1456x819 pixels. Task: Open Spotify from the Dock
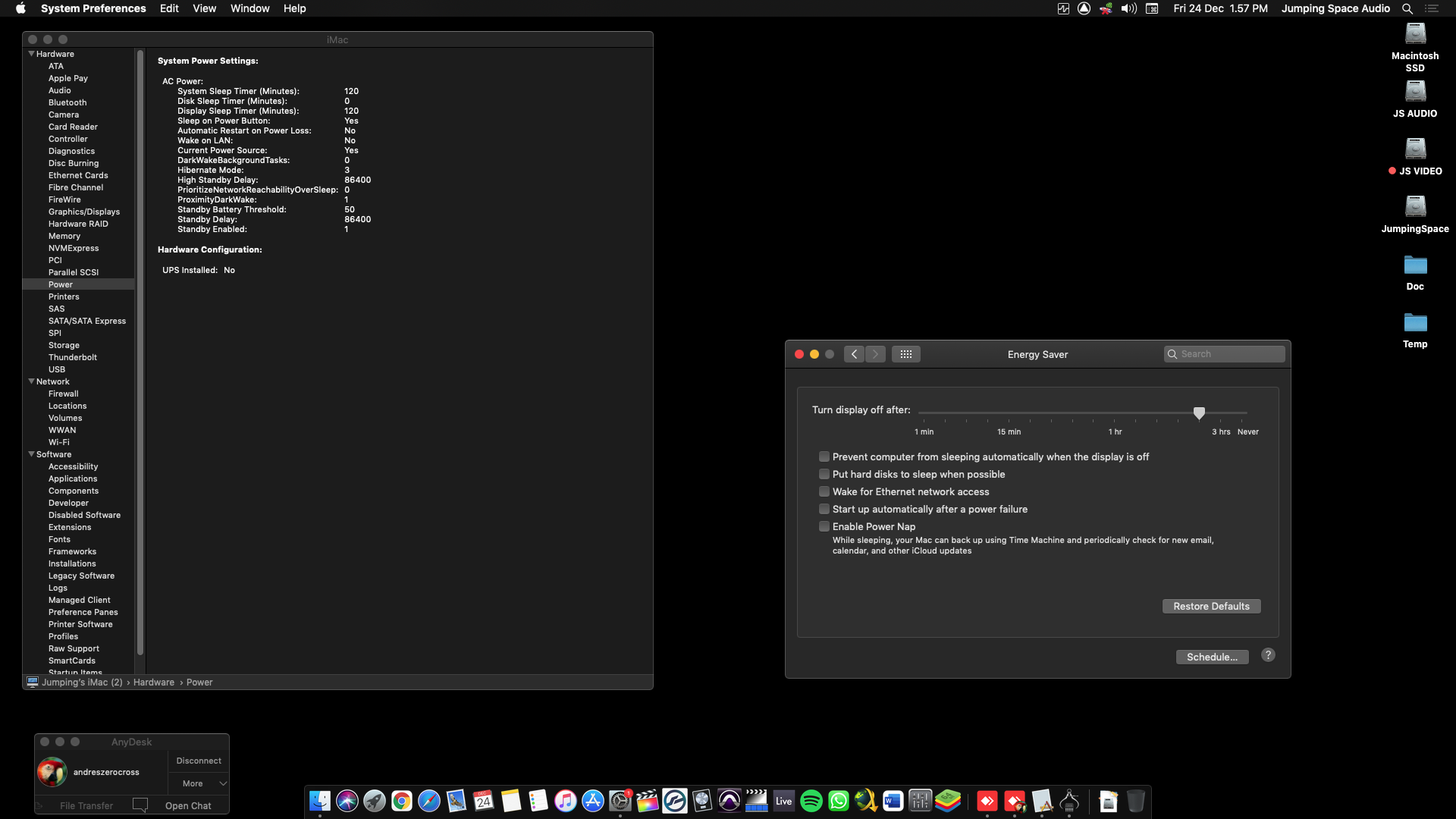click(x=811, y=801)
